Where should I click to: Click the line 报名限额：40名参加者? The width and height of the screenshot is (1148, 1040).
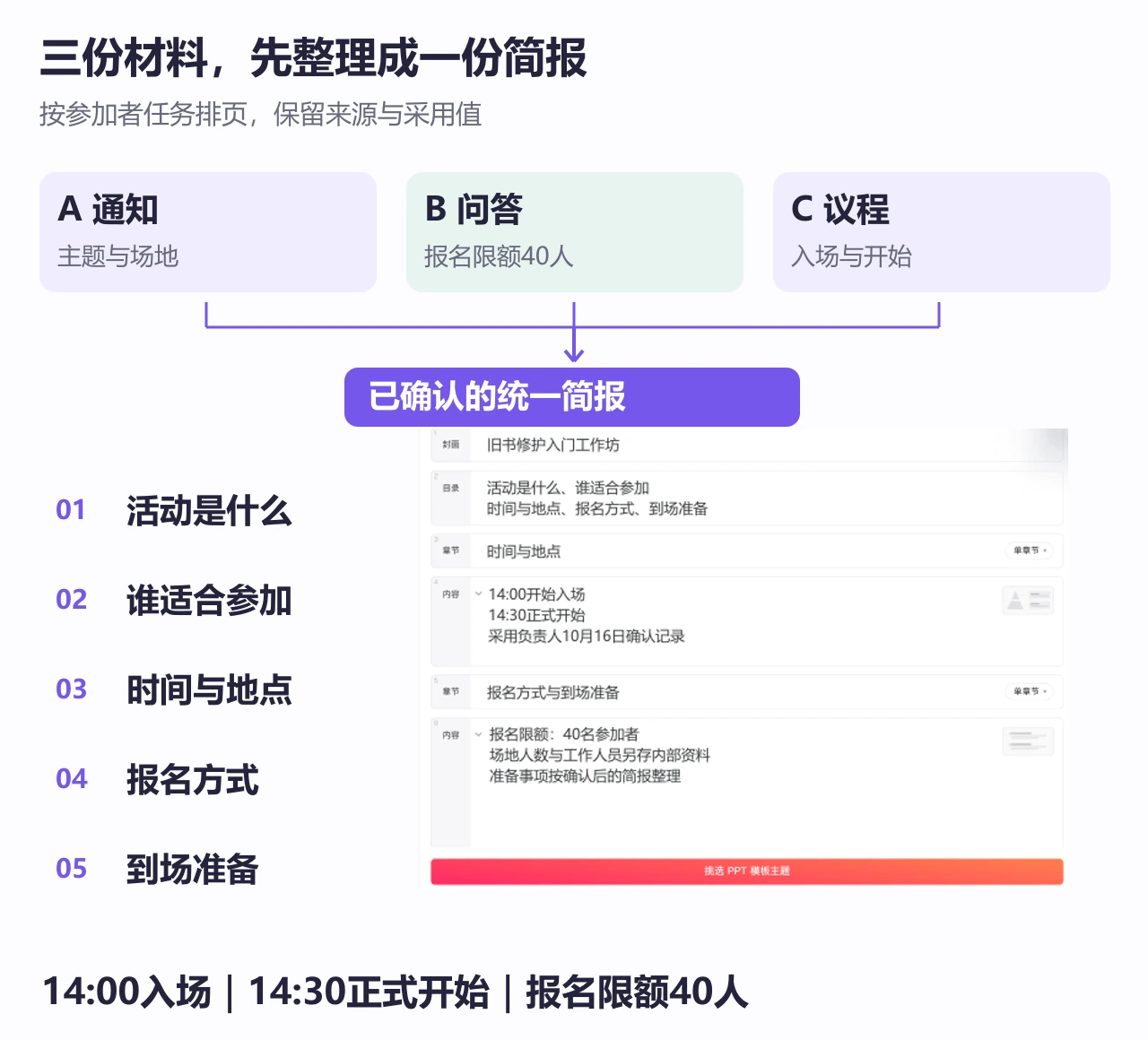(x=564, y=734)
